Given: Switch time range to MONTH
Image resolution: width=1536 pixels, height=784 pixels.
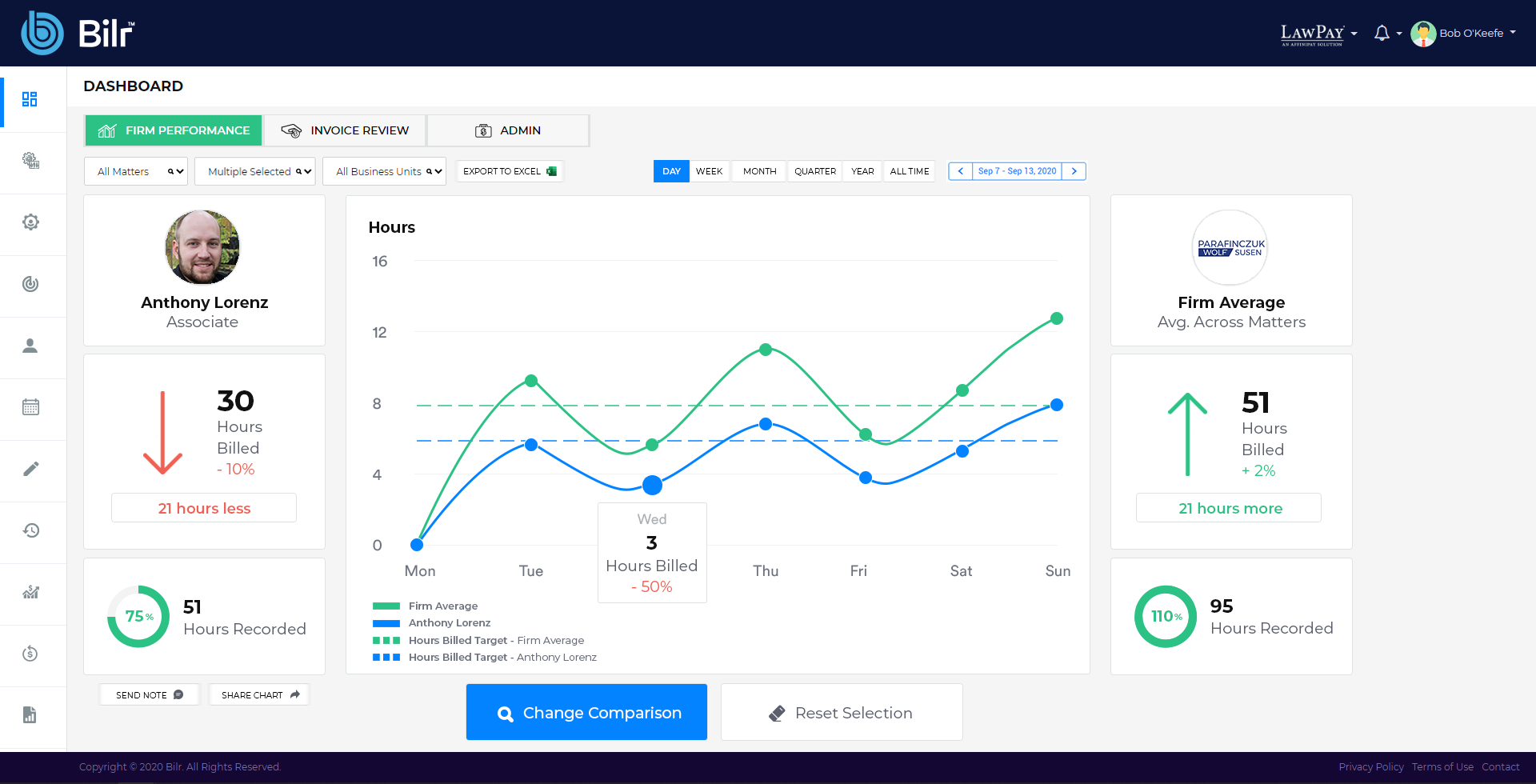Looking at the screenshot, I should pos(759,171).
